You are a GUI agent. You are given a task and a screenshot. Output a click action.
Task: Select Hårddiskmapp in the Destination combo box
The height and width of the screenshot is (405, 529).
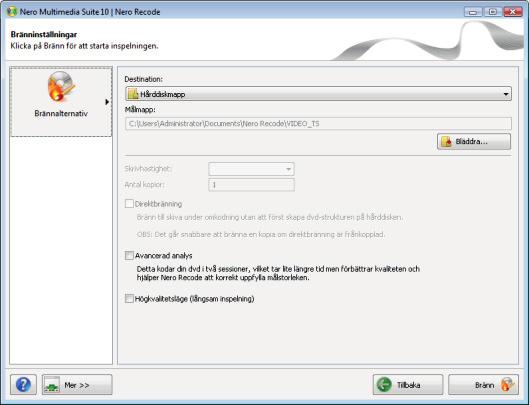tap(318, 94)
